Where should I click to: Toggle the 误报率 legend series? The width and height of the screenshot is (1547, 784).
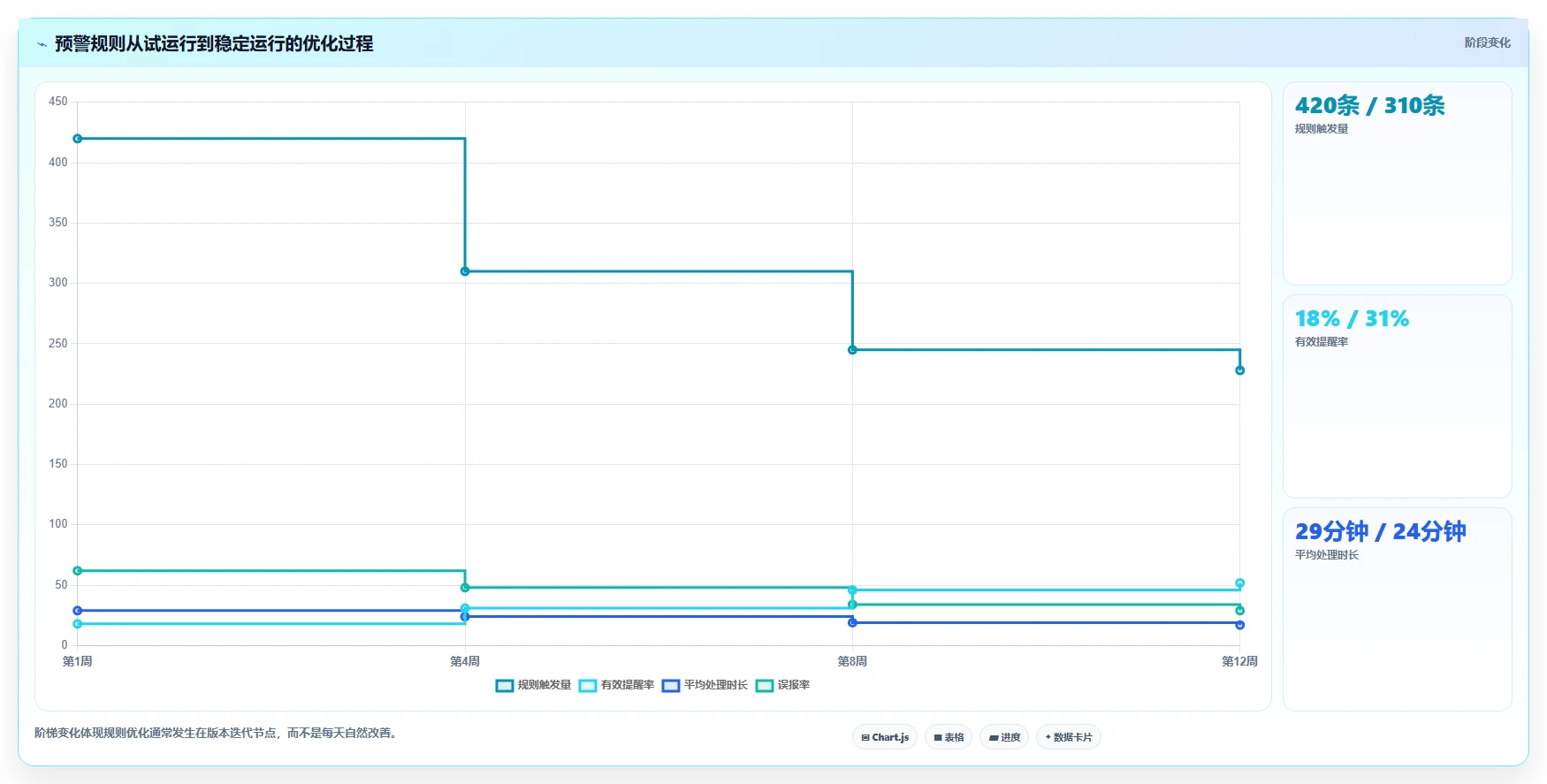pos(782,685)
